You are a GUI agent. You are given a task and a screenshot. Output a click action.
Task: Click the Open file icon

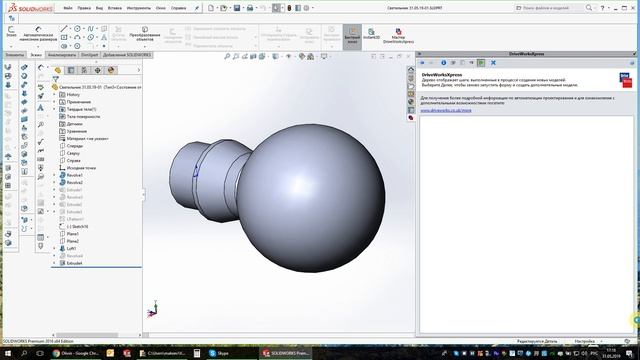tap(224, 8)
